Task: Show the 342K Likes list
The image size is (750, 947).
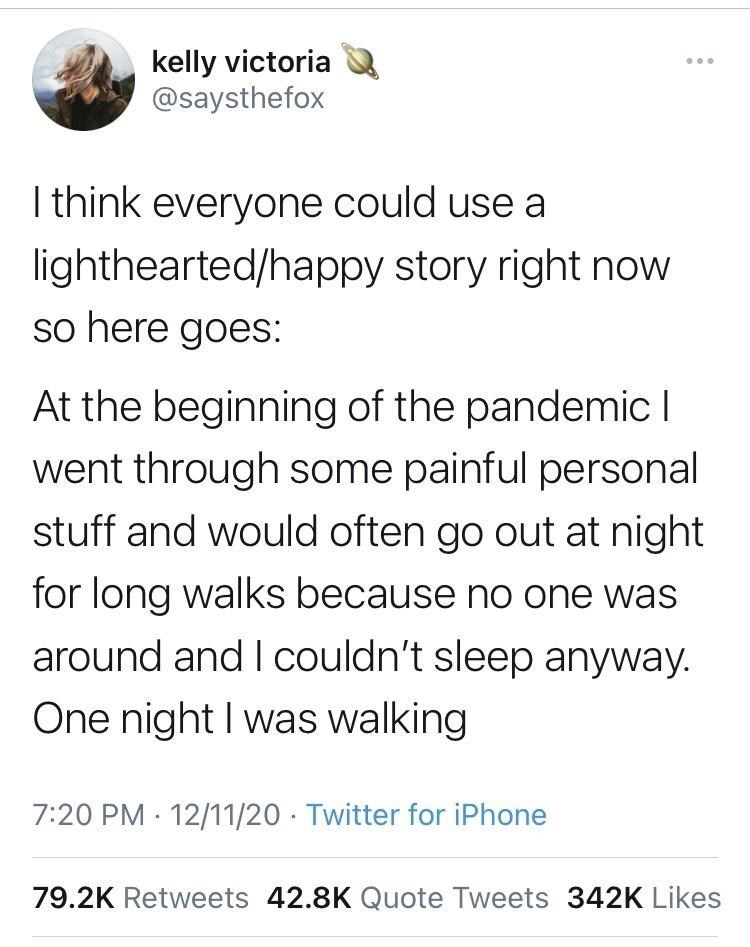Action: pos(643,898)
